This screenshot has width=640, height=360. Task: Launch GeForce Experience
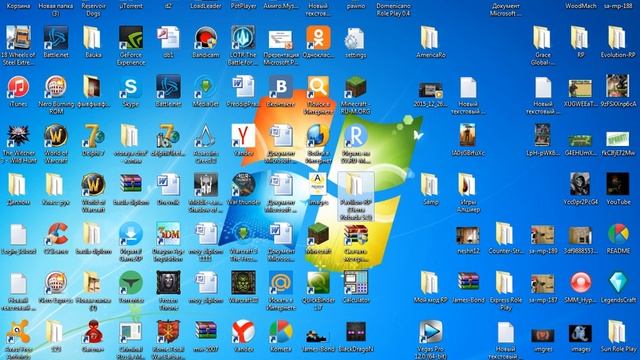click(x=131, y=39)
